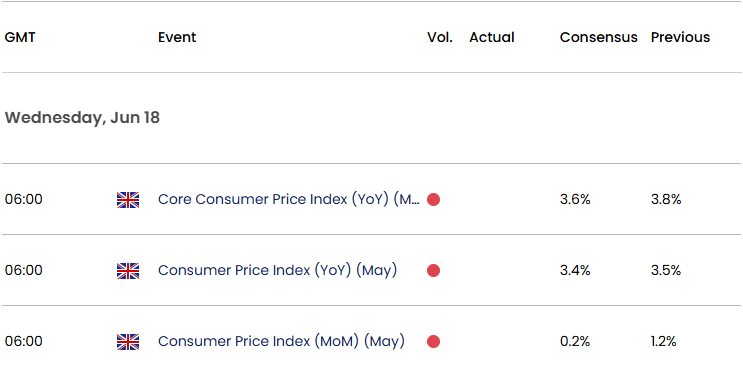Image resolution: width=743 pixels, height=372 pixels.
Task: Click UK flag beside Consumer Price Index (MoM)
Action: click(128, 342)
